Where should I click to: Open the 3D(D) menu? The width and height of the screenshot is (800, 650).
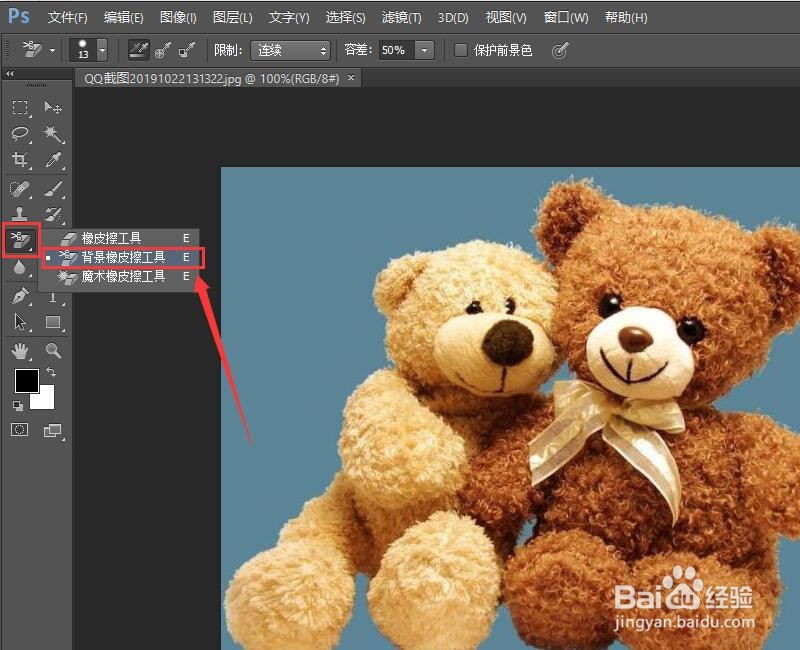pyautogui.click(x=453, y=17)
